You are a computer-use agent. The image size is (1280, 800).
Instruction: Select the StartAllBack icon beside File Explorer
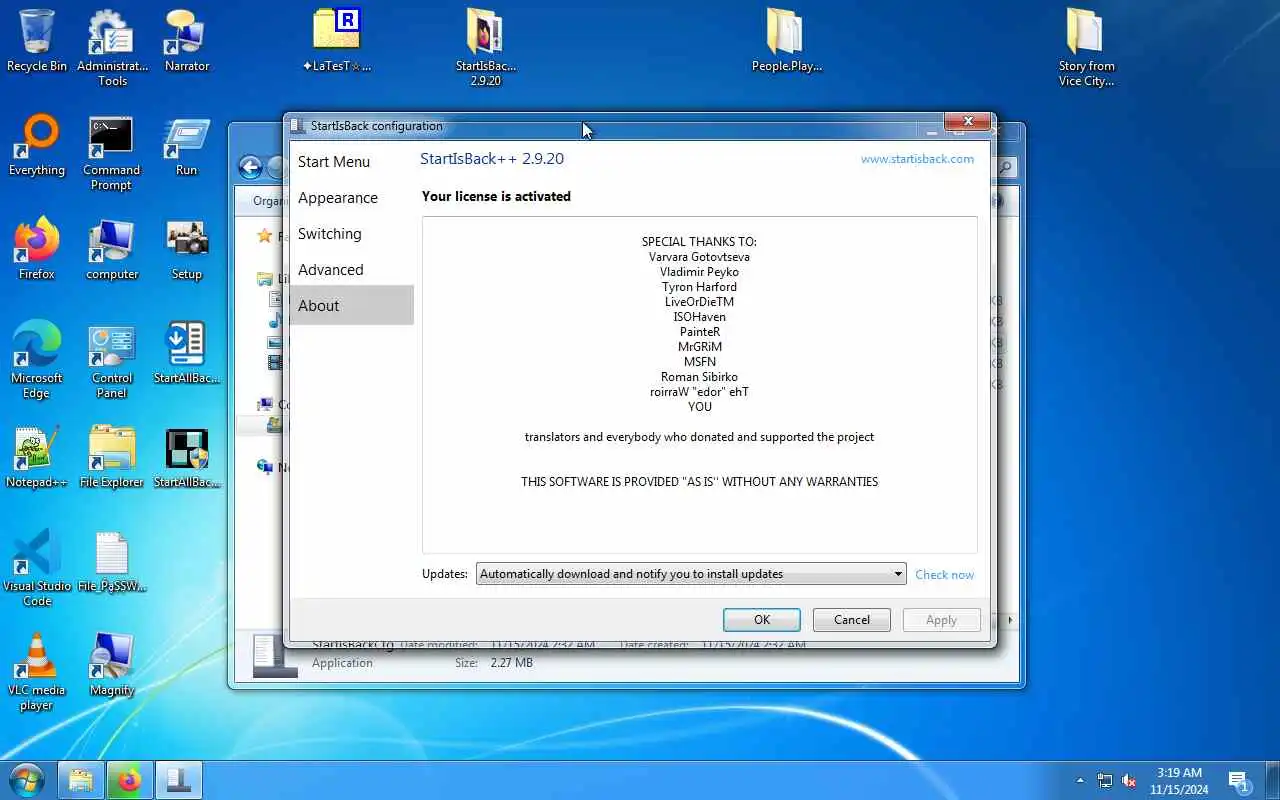point(187,456)
